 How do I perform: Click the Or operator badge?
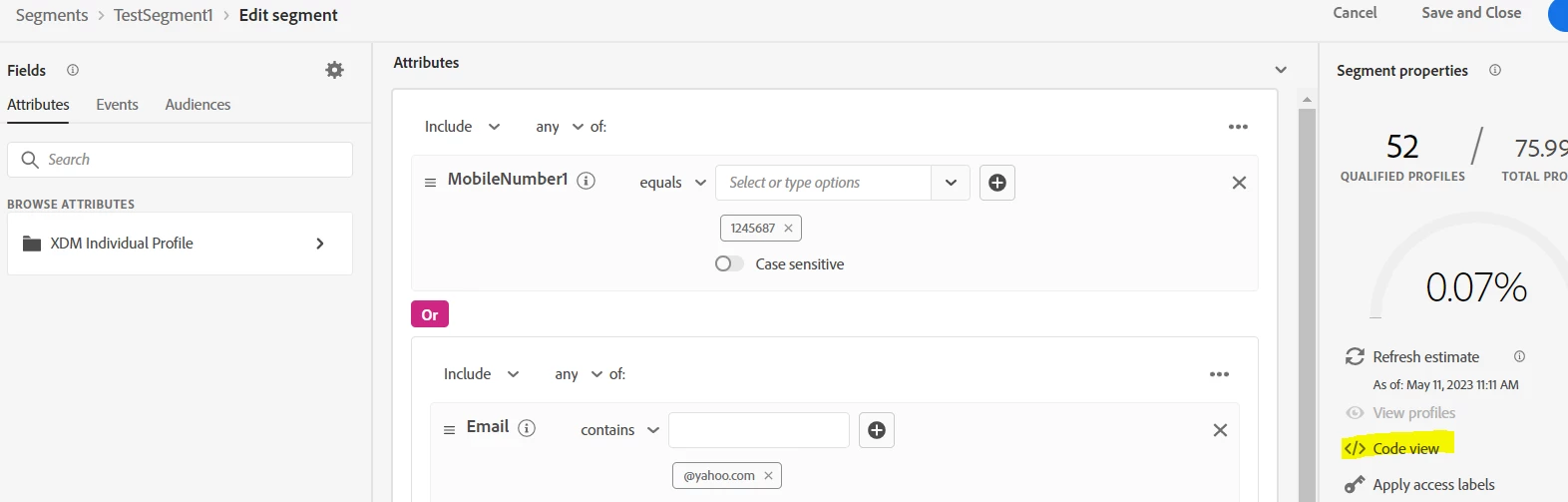[x=430, y=314]
